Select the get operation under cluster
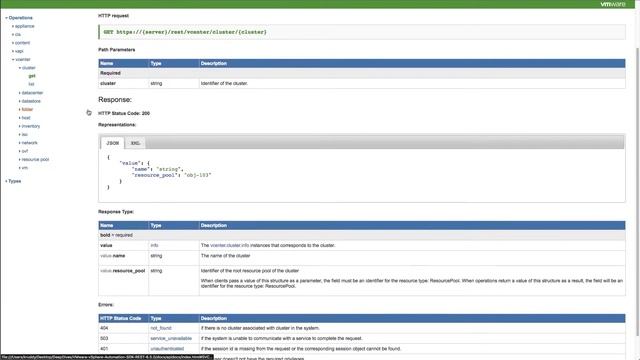 (x=32, y=76)
